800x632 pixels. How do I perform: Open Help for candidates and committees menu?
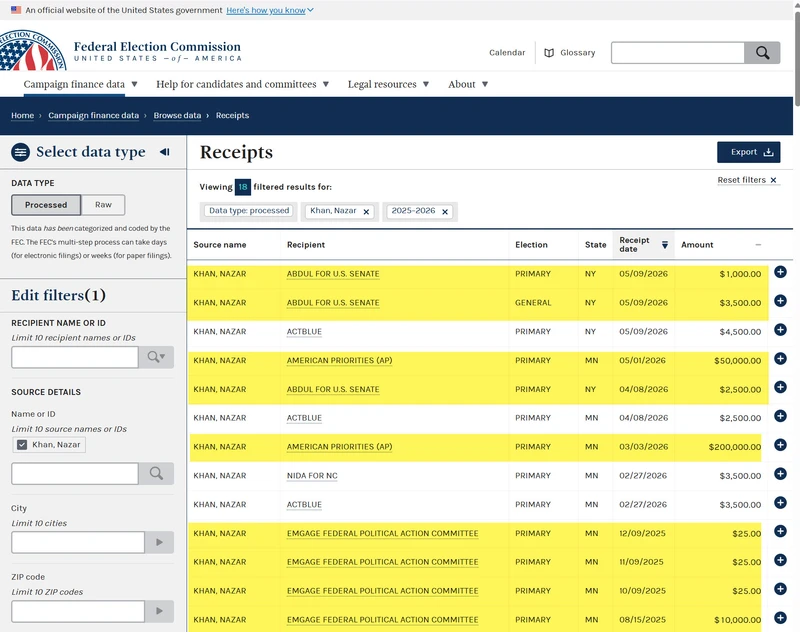(x=242, y=84)
